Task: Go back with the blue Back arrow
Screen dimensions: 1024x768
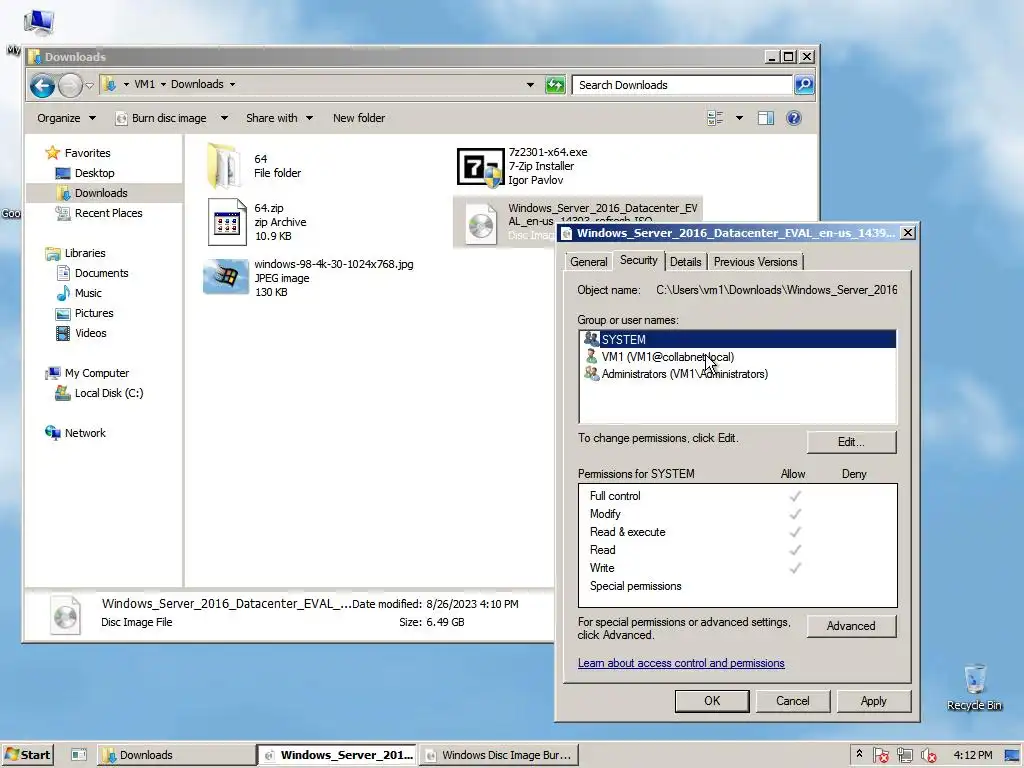Action: 42,85
